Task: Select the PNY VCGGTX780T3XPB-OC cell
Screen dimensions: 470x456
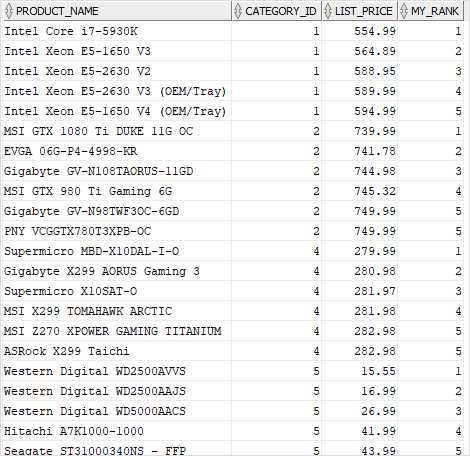Action: pyautogui.click(x=117, y=231)
